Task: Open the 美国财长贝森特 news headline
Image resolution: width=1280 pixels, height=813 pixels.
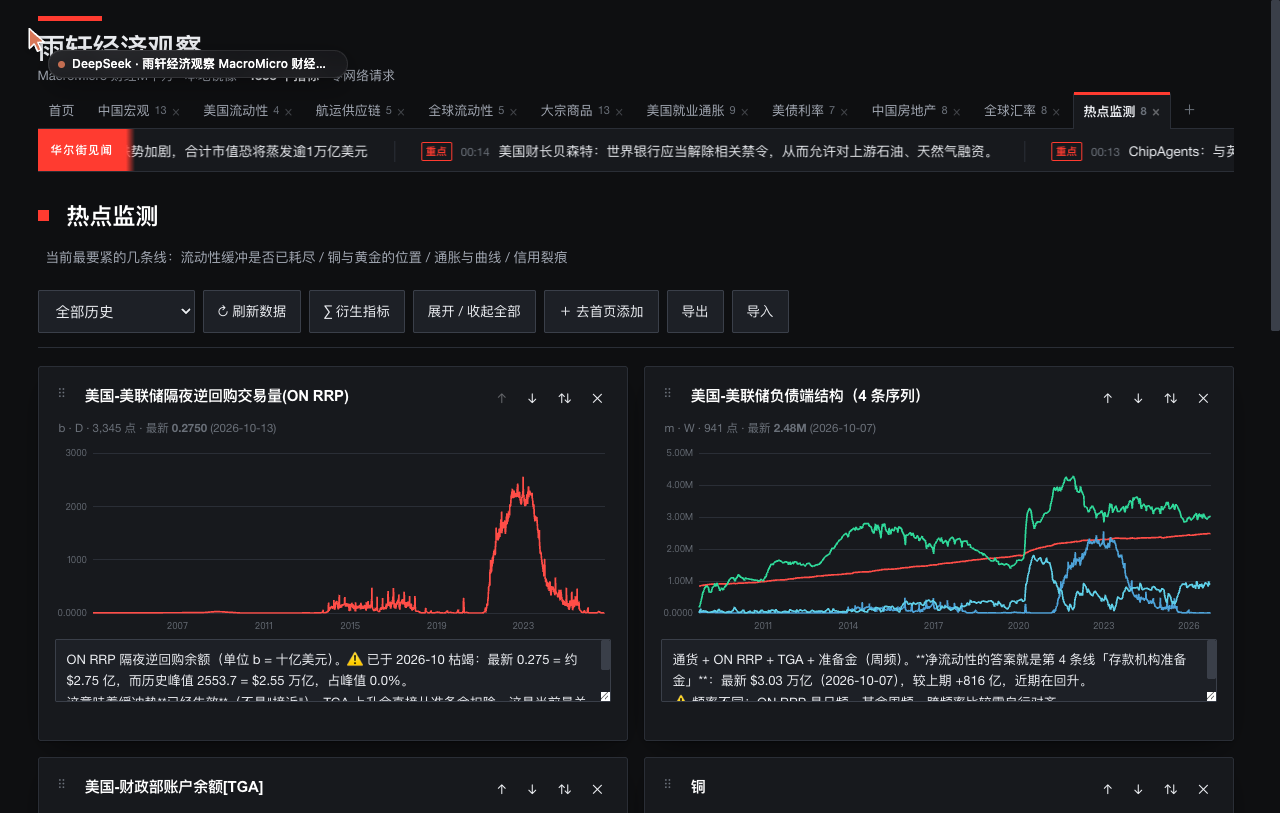Action: [746, 151]
